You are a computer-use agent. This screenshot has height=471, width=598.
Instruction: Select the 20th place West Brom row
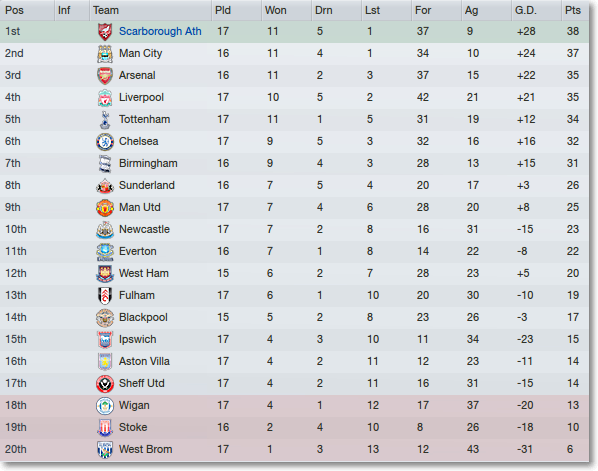[294, 450]
